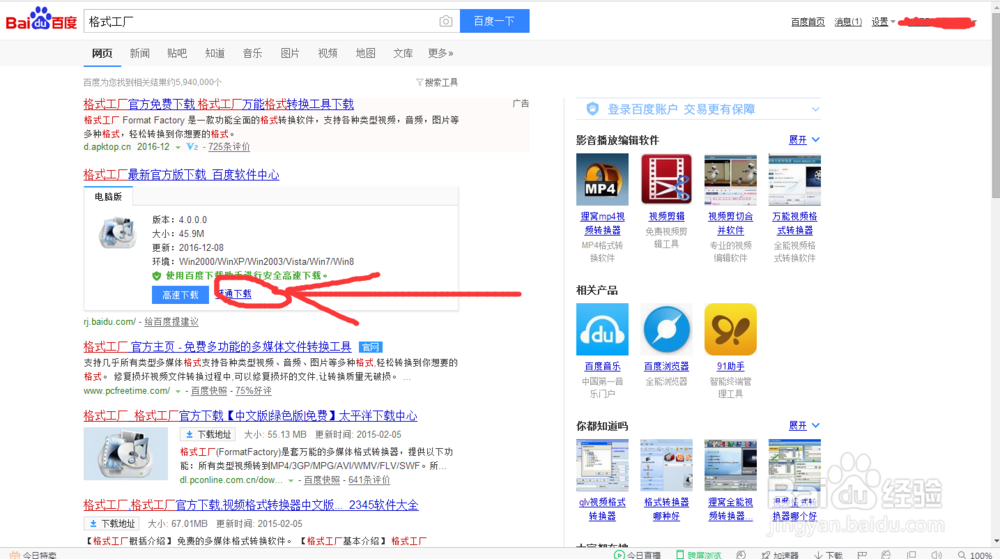
Task: Click the 官网 badge next to pcfreetime result
Action: pos(370,347)
